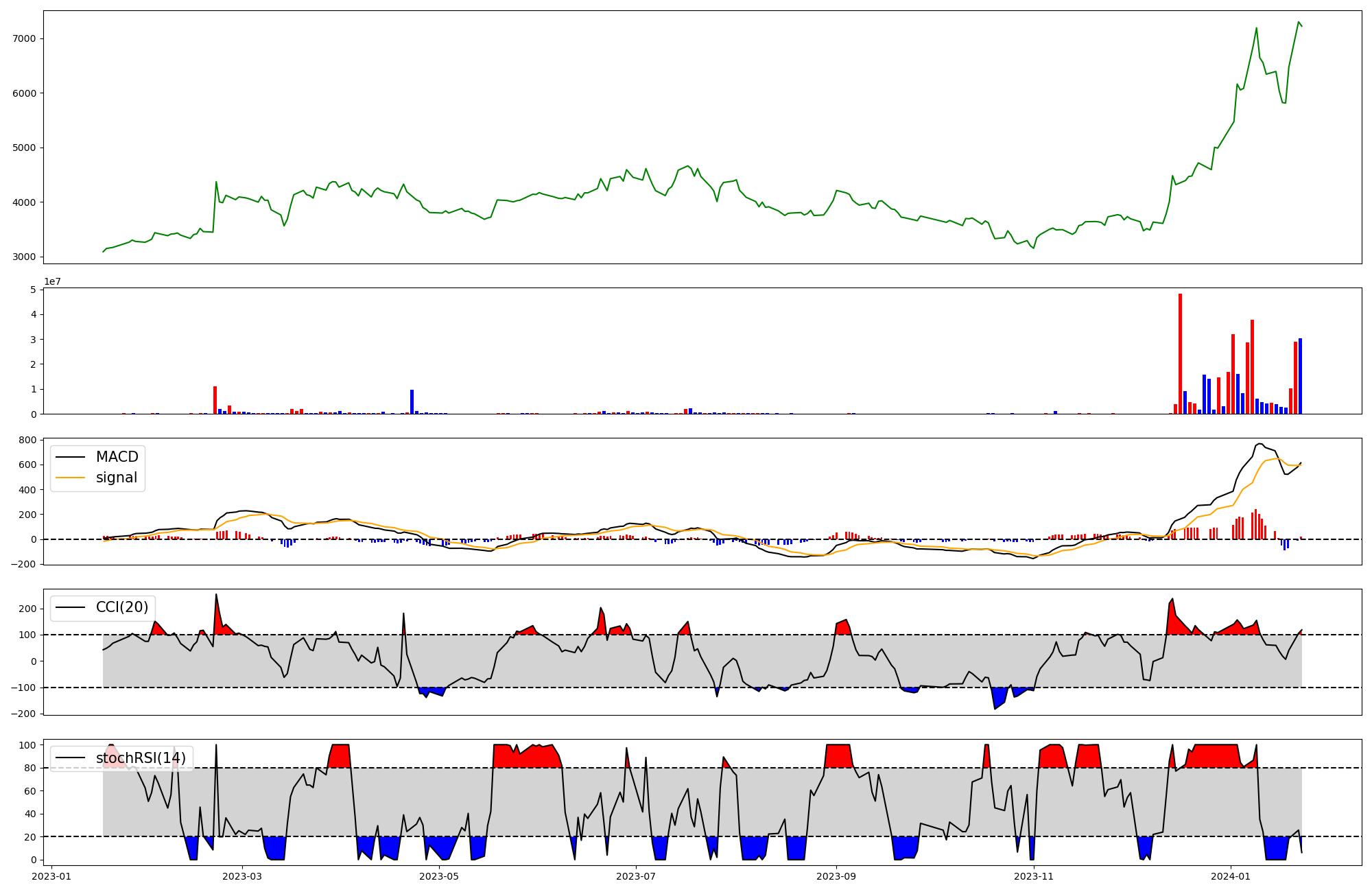Click the 6000 price axis label
1372x892 pixels.
pyautogui.click(x=24, y=93)
